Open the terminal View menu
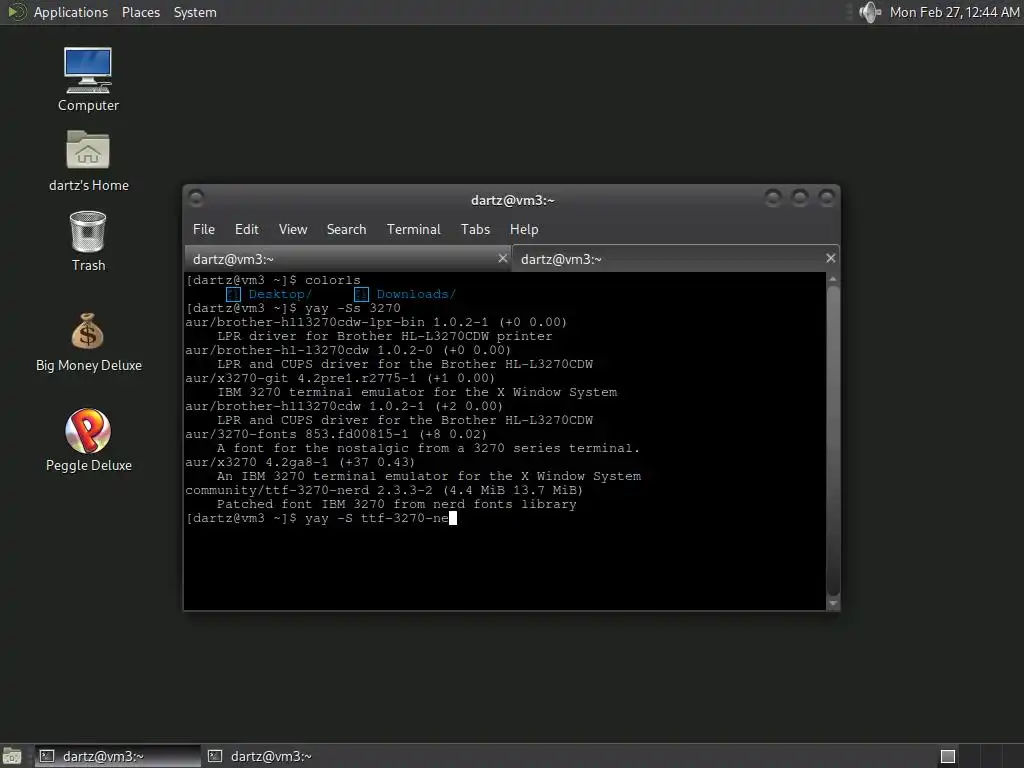 293,229
